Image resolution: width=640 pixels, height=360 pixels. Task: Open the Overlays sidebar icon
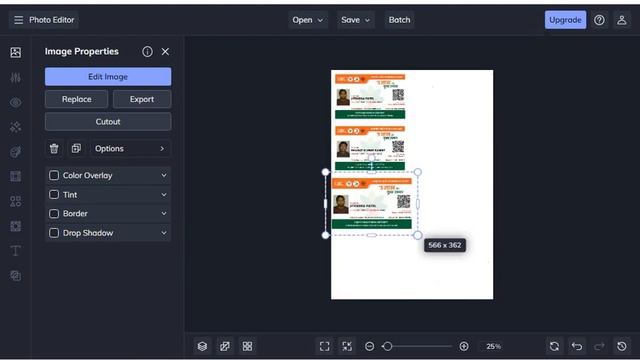(x=16, y=226)
